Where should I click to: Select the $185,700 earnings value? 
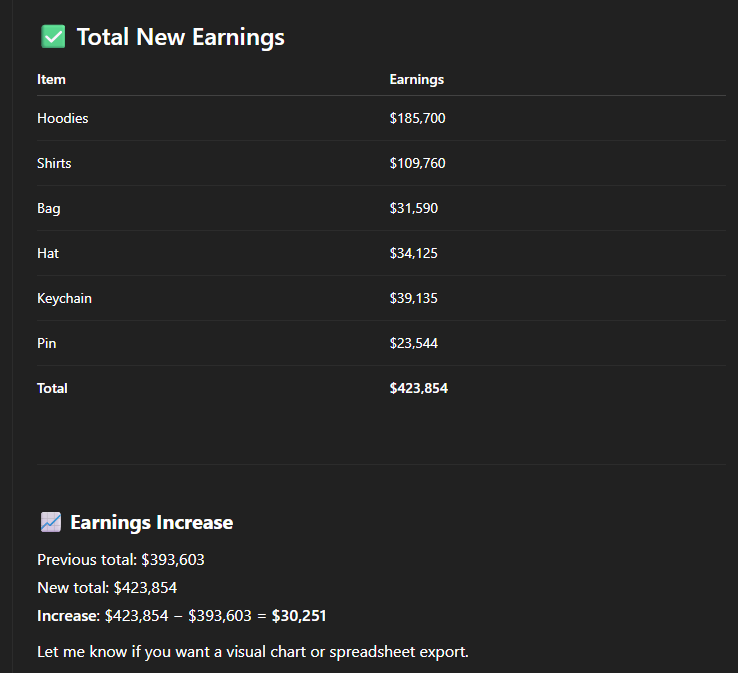point(417,118)
